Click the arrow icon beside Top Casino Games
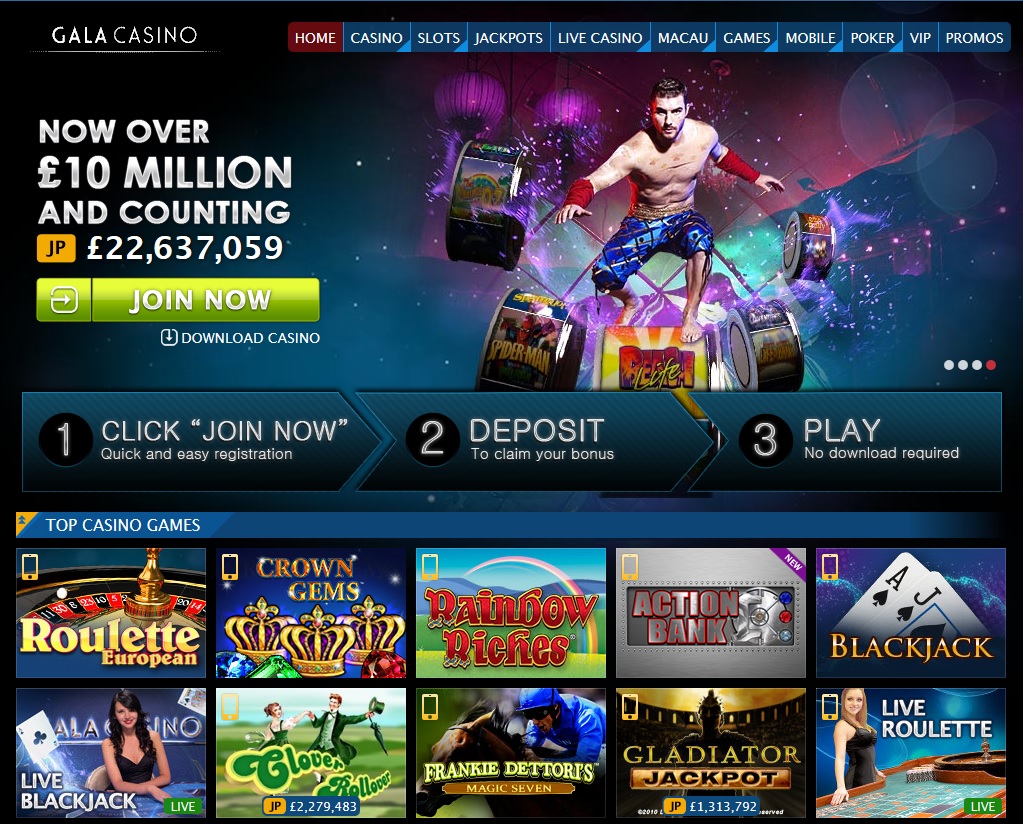 23,521
